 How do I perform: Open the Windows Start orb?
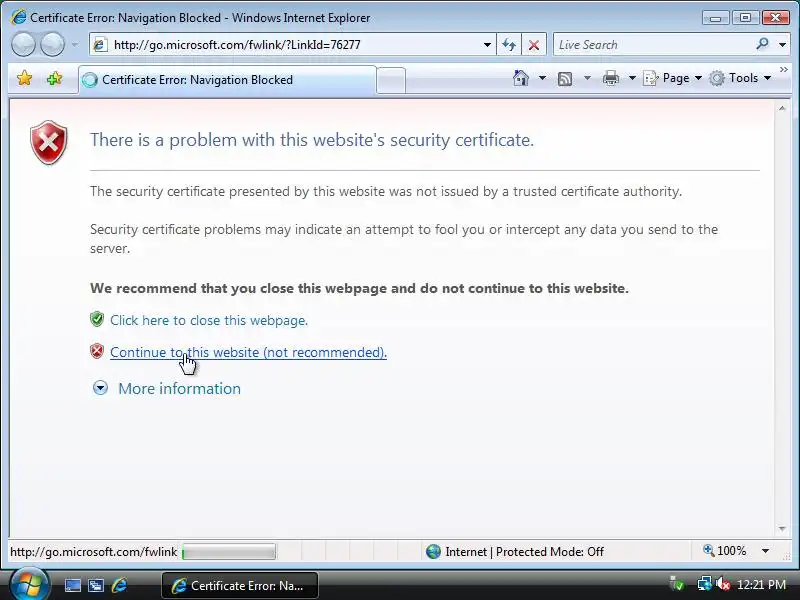click(29, 585)
